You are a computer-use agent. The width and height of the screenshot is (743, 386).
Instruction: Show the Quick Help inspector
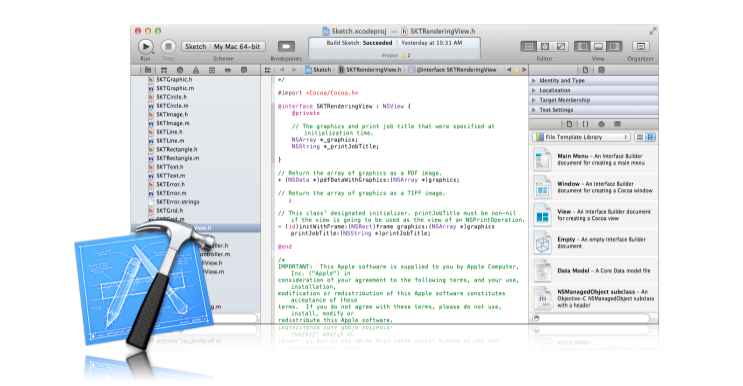point(601,70)
